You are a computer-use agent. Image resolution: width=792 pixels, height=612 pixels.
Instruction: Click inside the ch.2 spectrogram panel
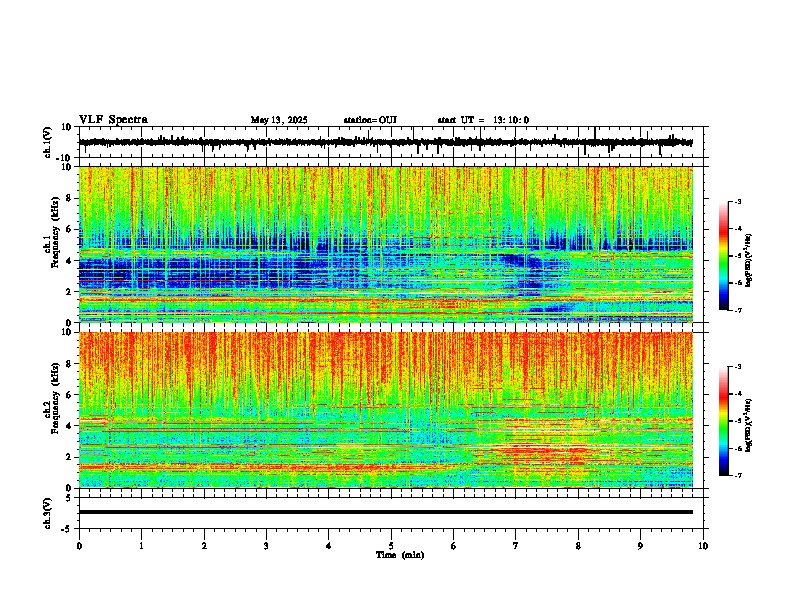tap(386, 410)
